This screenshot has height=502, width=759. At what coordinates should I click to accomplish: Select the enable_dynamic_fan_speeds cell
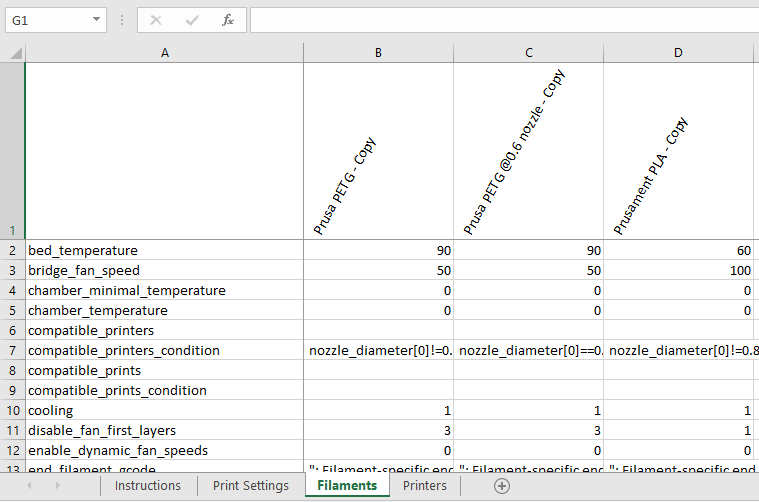pos(165,450)
